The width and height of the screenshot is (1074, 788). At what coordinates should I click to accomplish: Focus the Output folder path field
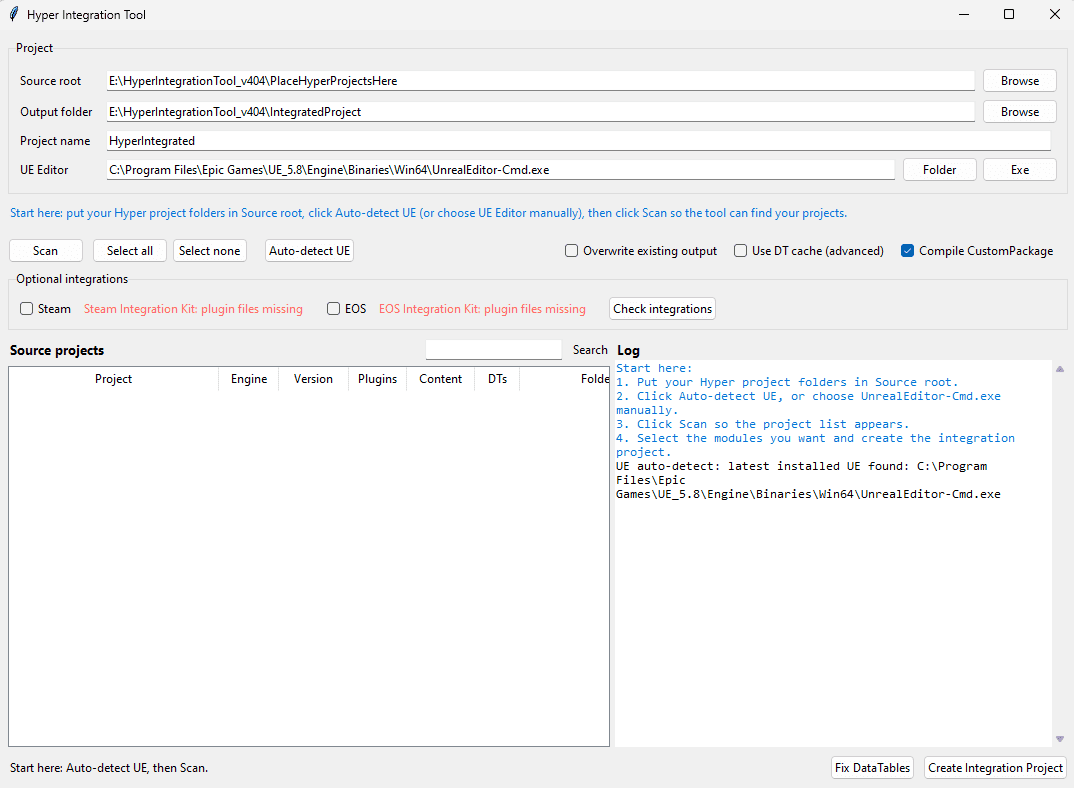(540, 112)
